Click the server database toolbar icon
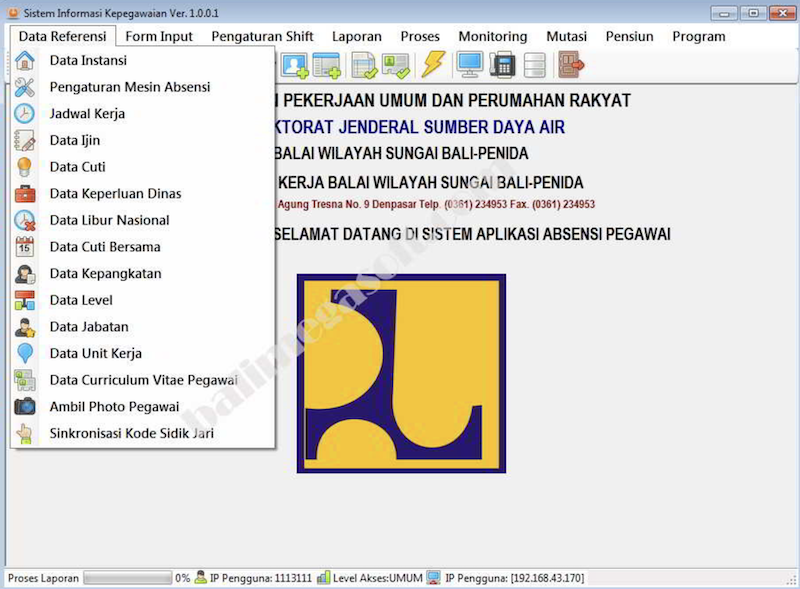 [535, 65]
